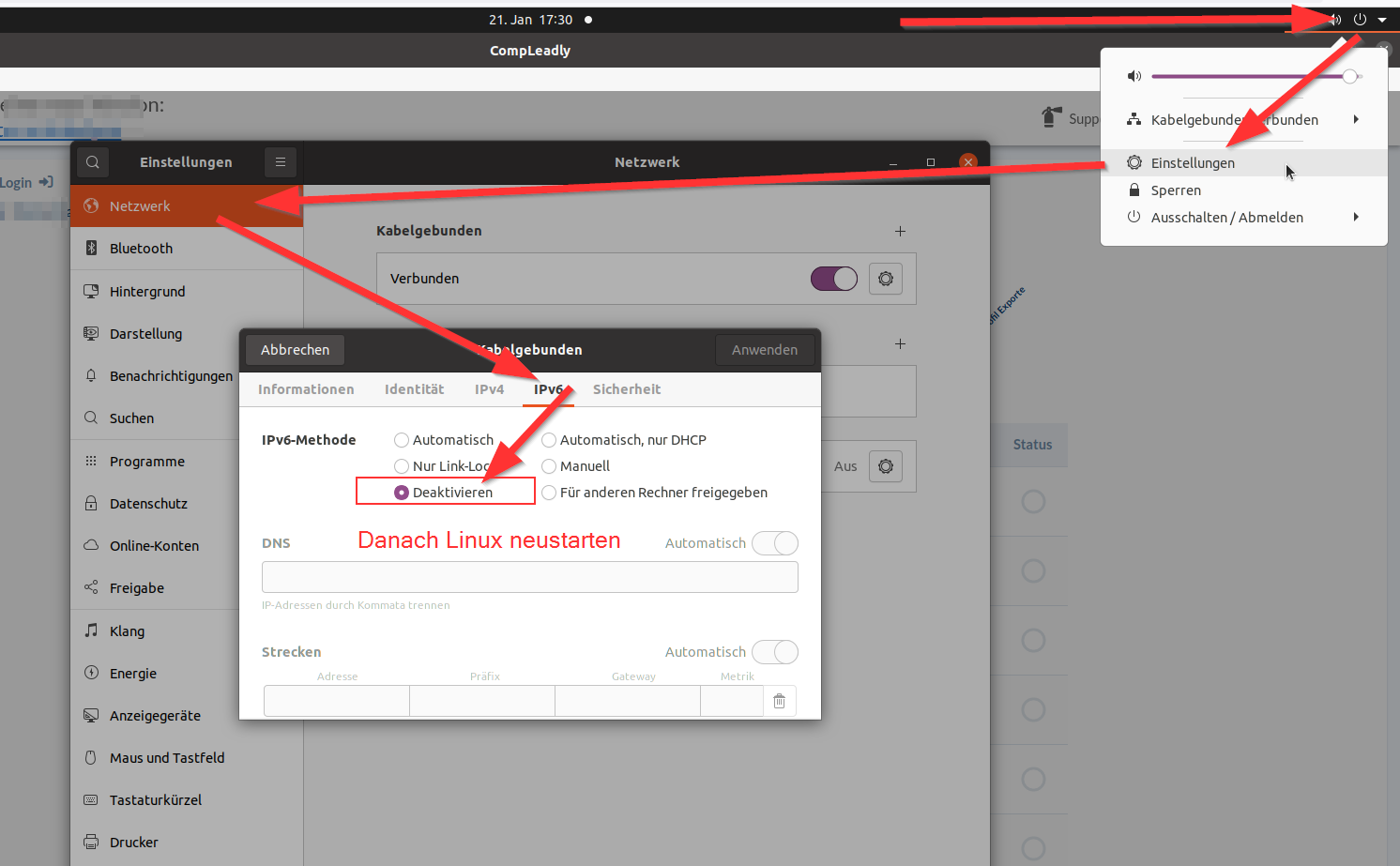Click the trash icon in Strecken row
The image size is (1400, 866).
(x=779, y=701)
